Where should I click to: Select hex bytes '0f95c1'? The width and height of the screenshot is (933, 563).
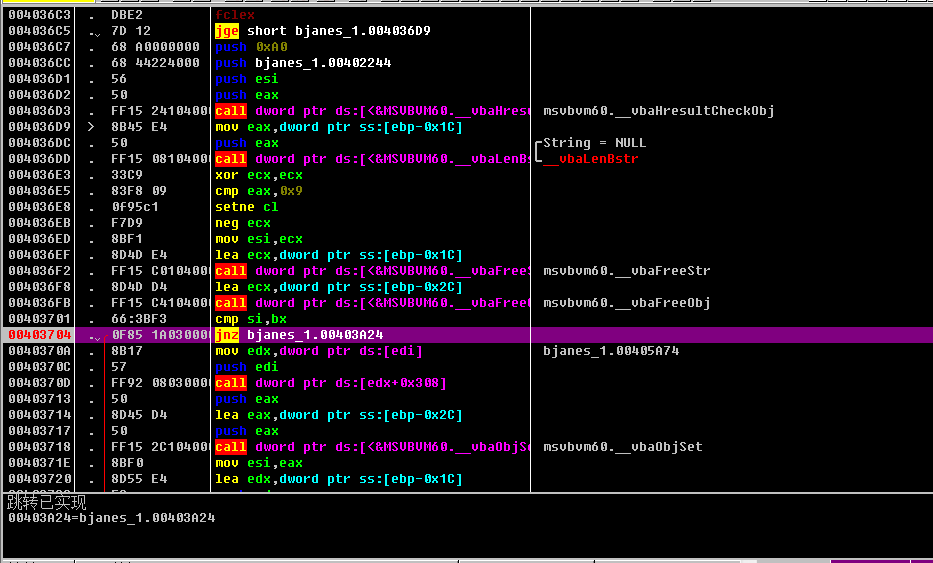point(135,207)
